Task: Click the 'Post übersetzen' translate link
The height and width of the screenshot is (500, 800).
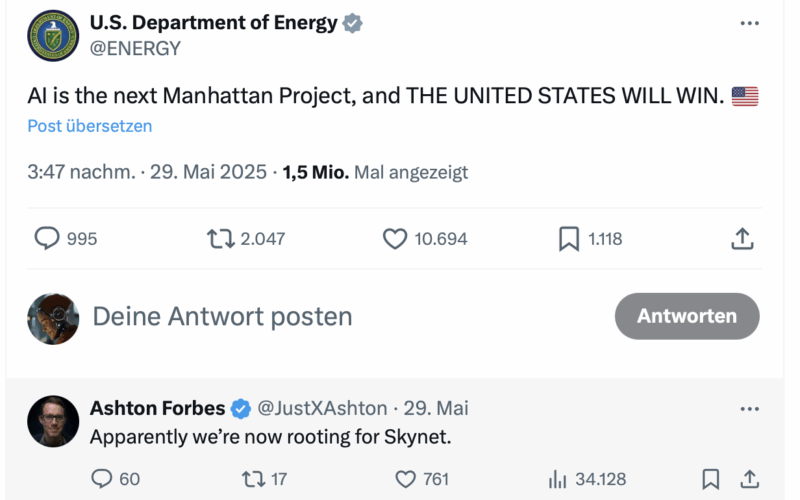Action: [x=90, y=126]
